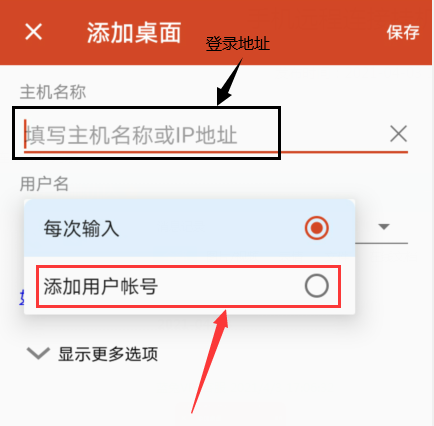This screenshot has width=434, height=426.
Task: Close the 添加桌面 screen with the X icon
Action: [x=34, y=32]
